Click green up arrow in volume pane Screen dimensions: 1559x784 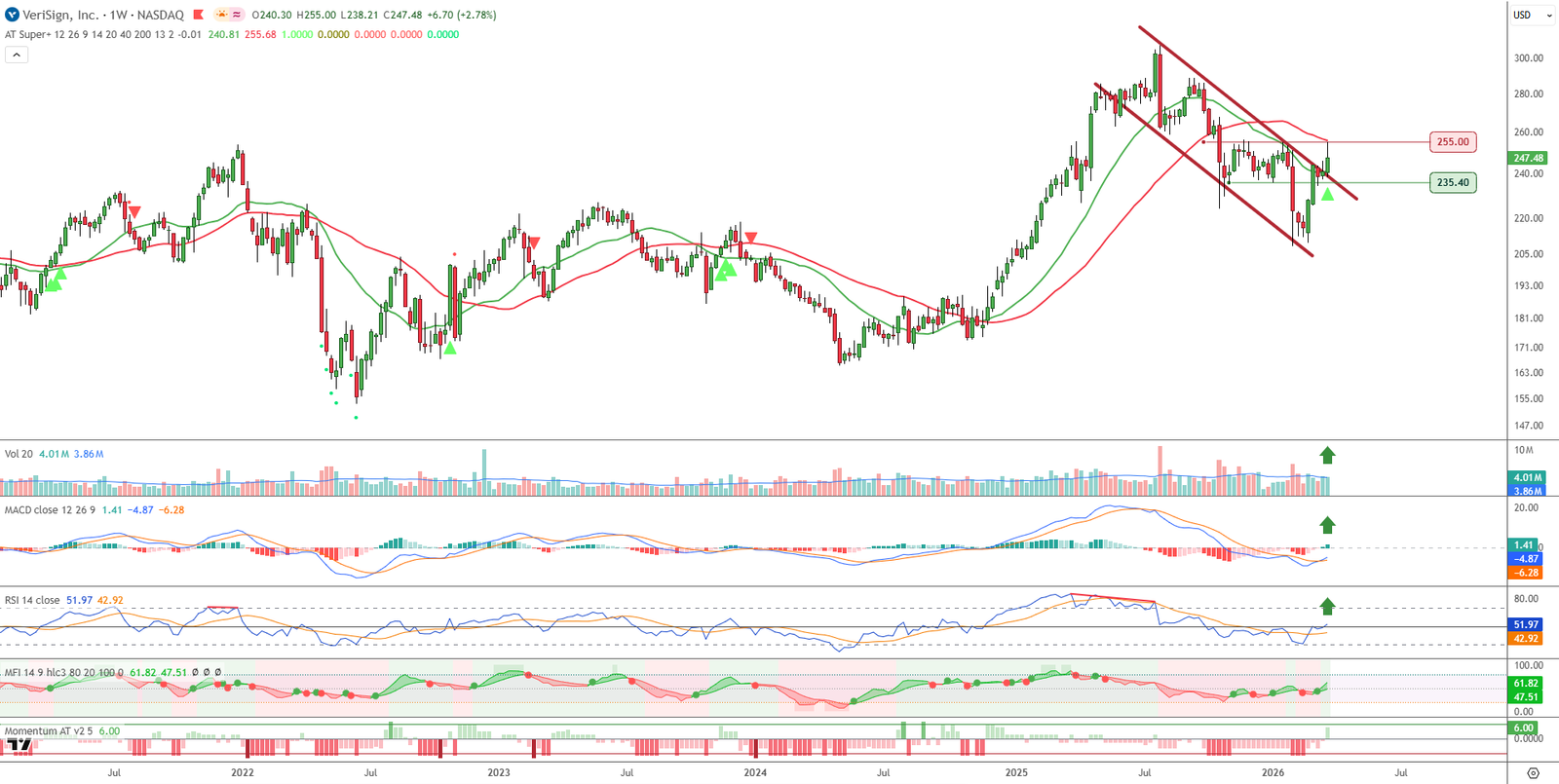[1327, 455]
